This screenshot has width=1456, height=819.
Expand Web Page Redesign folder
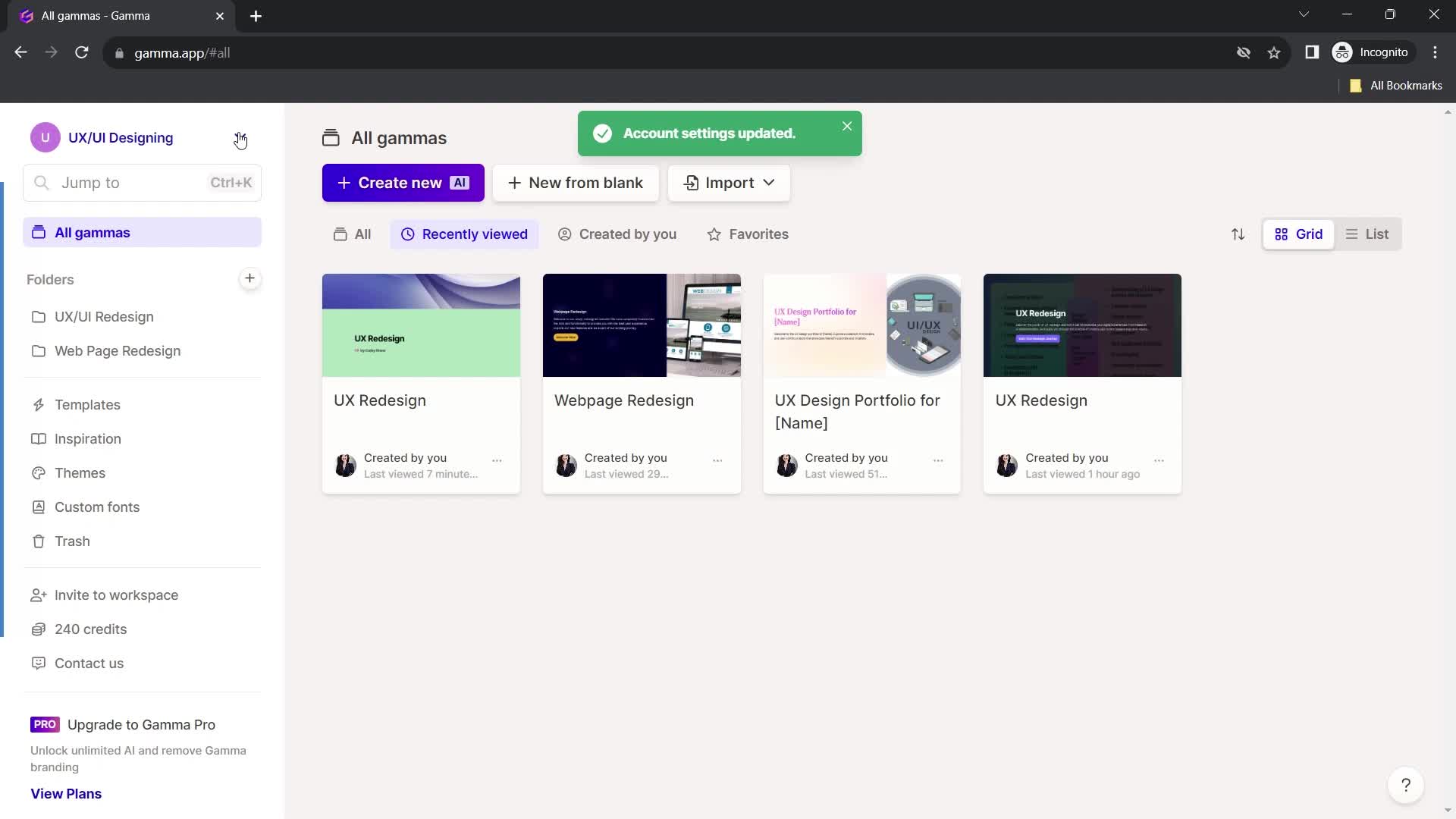(x=118, y=350)
